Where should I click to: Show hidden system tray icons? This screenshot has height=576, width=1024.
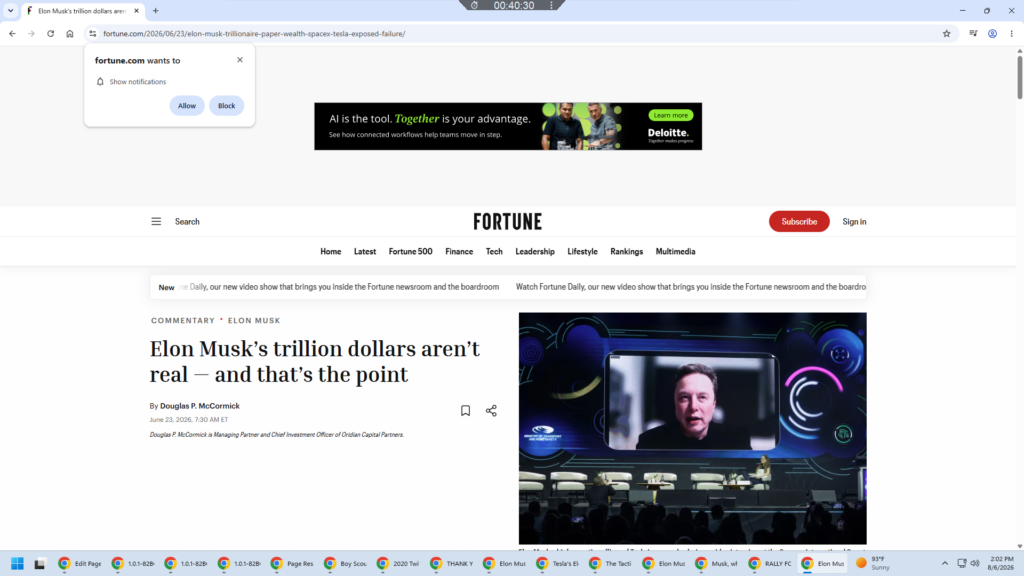944,563
